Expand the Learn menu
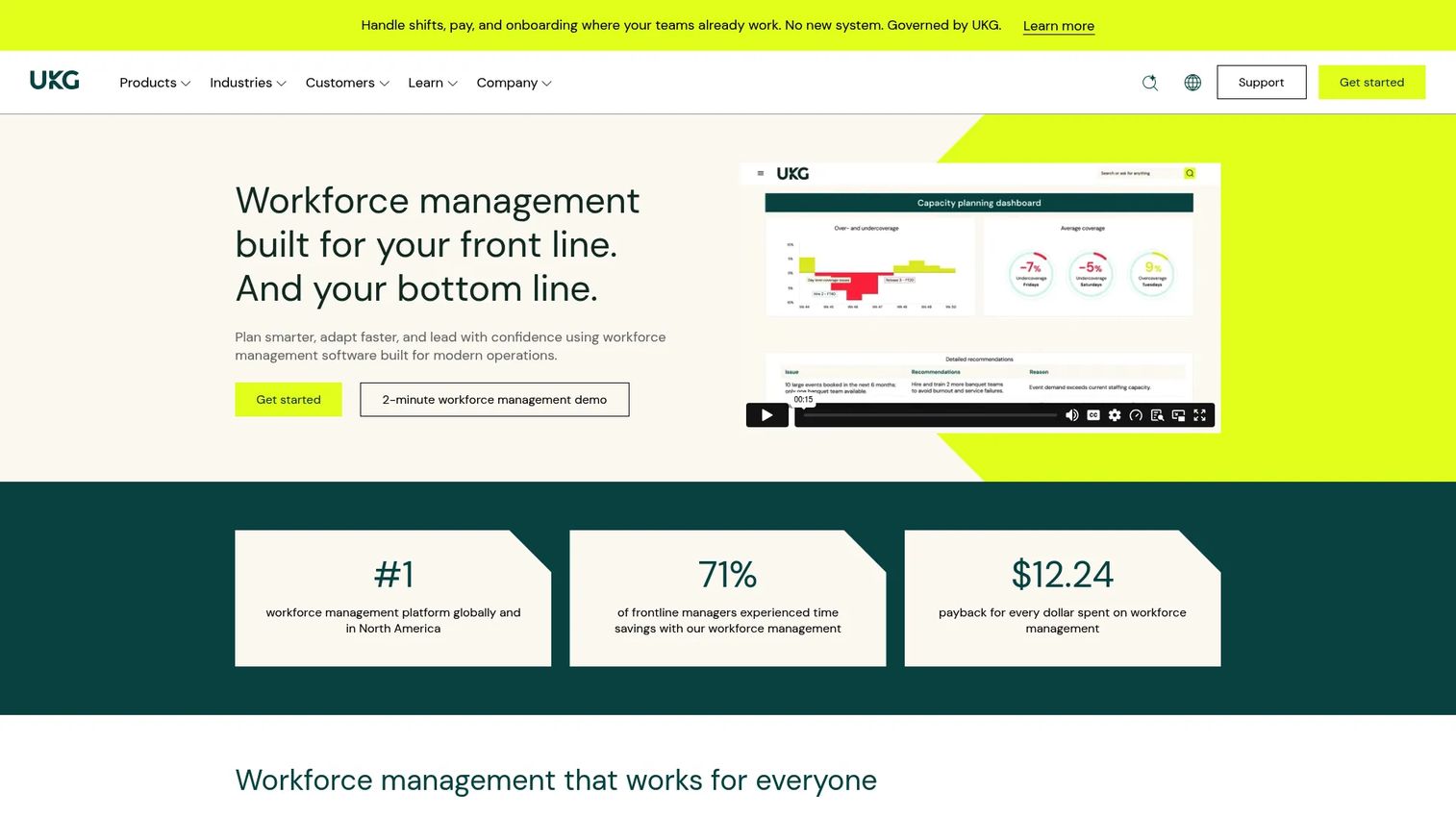The width and height of the screenshot is (1456, 818). [433, 83]
